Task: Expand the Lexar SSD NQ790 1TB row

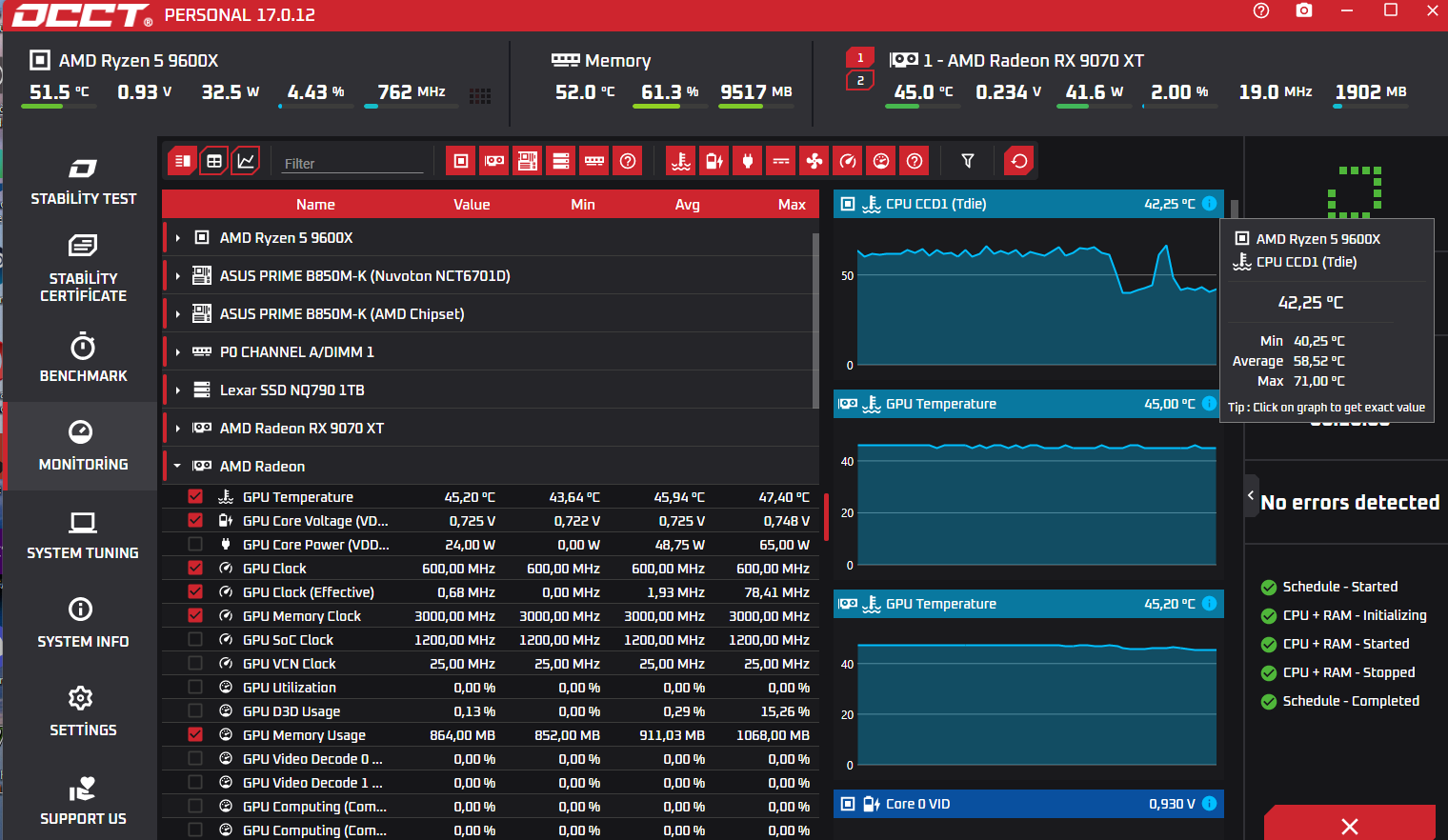Action: [x=177, y=390]
